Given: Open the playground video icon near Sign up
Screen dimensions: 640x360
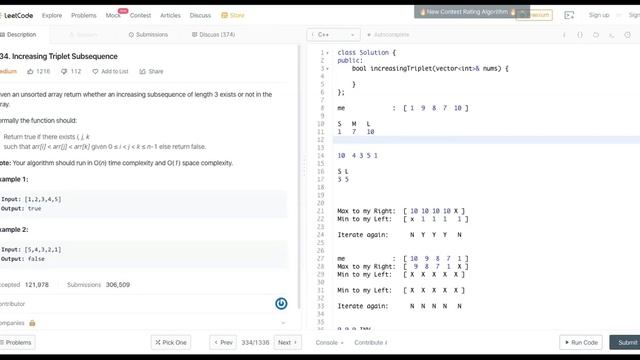Looking at the screenshot, I should (569, 15).
